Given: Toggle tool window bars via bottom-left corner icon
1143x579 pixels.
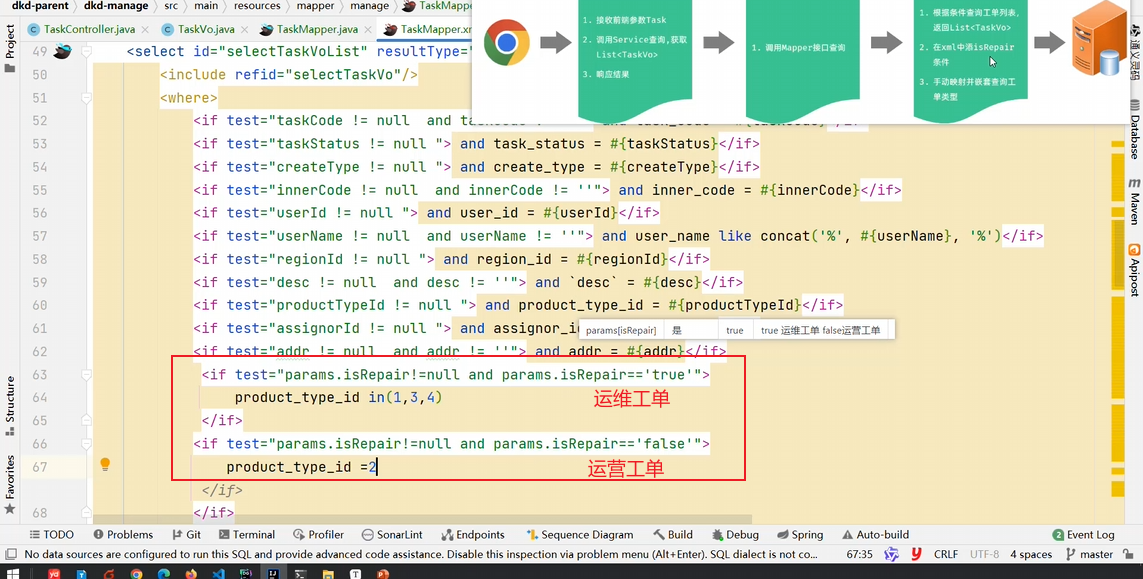Looking at the screenshot, I should (10, 554).
